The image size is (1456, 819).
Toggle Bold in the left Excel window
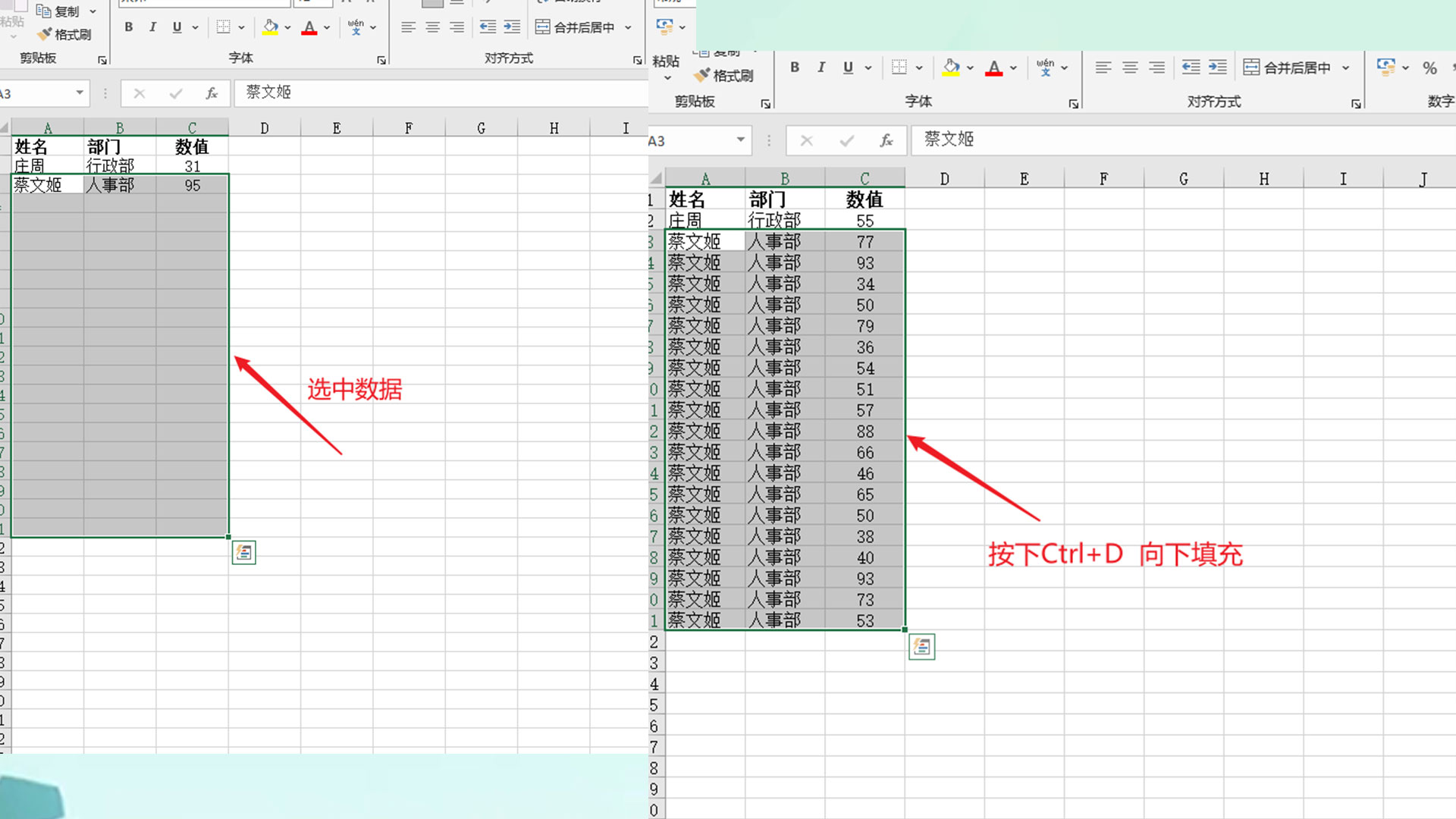(x=129, y=27)
